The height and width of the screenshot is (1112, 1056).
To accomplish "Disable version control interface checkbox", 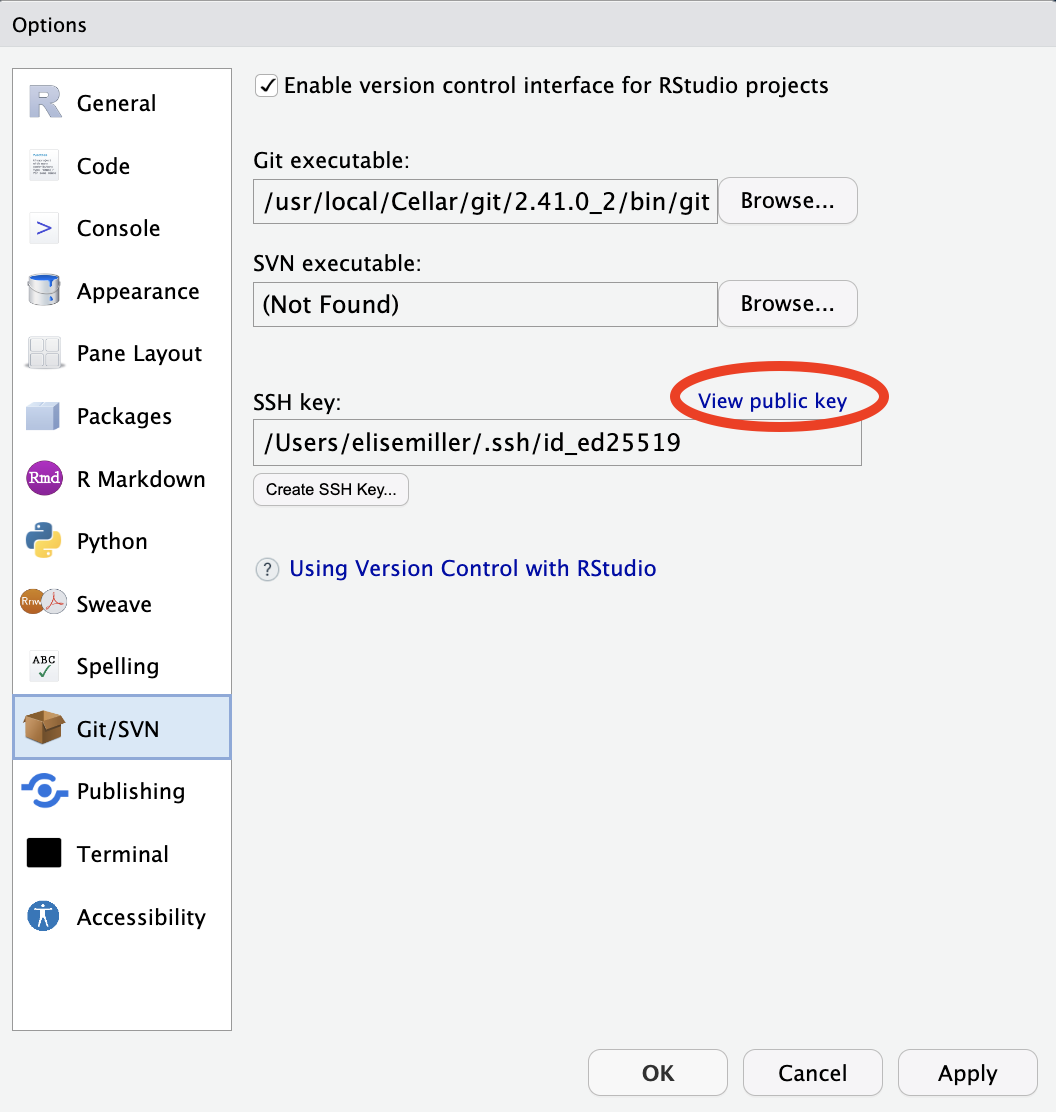I will 267,86.
